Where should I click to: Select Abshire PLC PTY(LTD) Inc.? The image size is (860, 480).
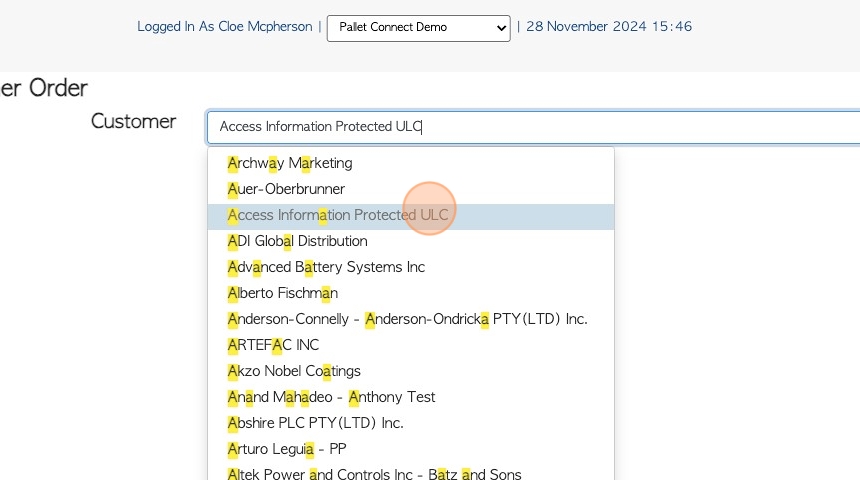click(411, 423)
